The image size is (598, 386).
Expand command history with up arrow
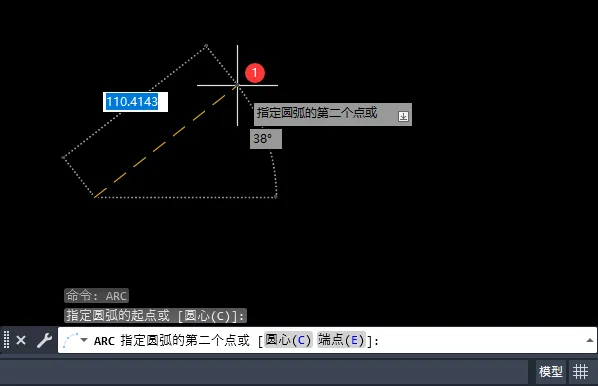[x=590, y=340]
